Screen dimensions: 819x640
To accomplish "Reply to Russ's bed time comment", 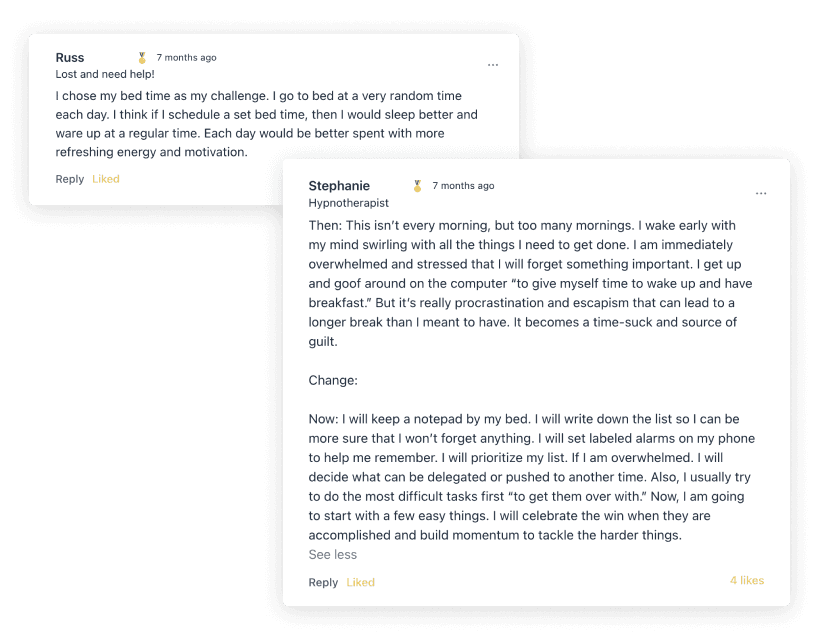I will [70, 179].
